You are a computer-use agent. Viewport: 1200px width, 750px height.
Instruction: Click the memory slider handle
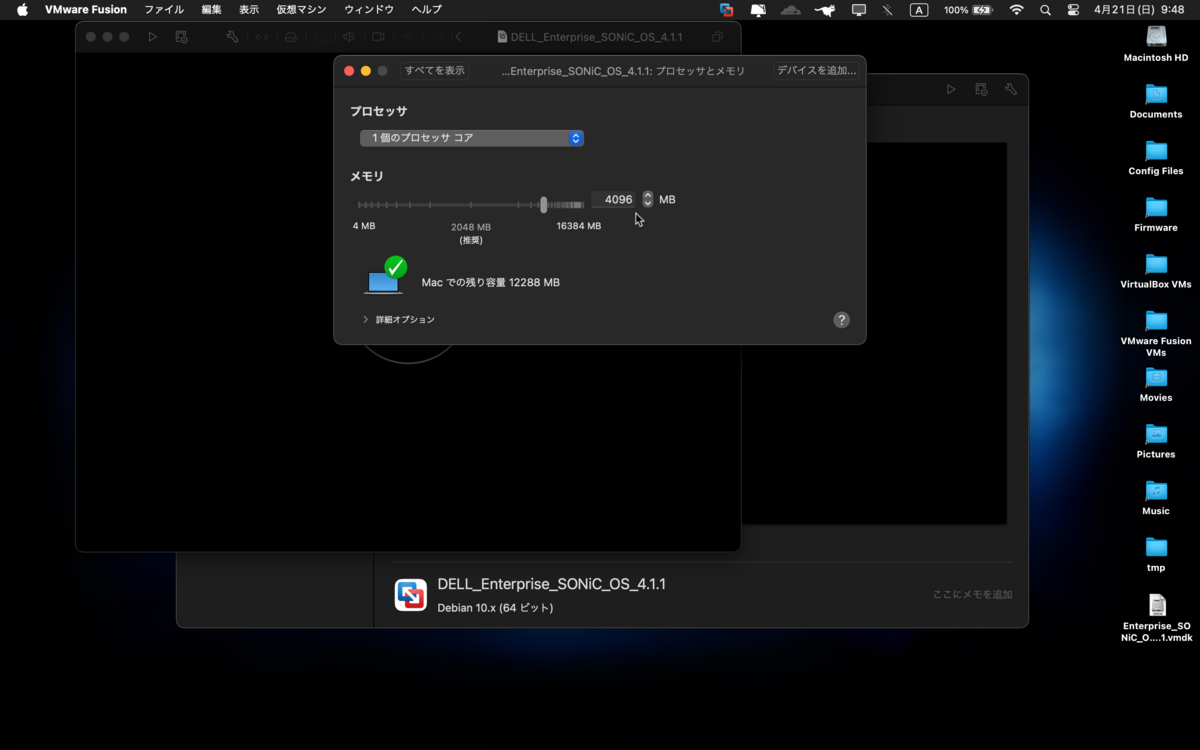click(544, 204)
